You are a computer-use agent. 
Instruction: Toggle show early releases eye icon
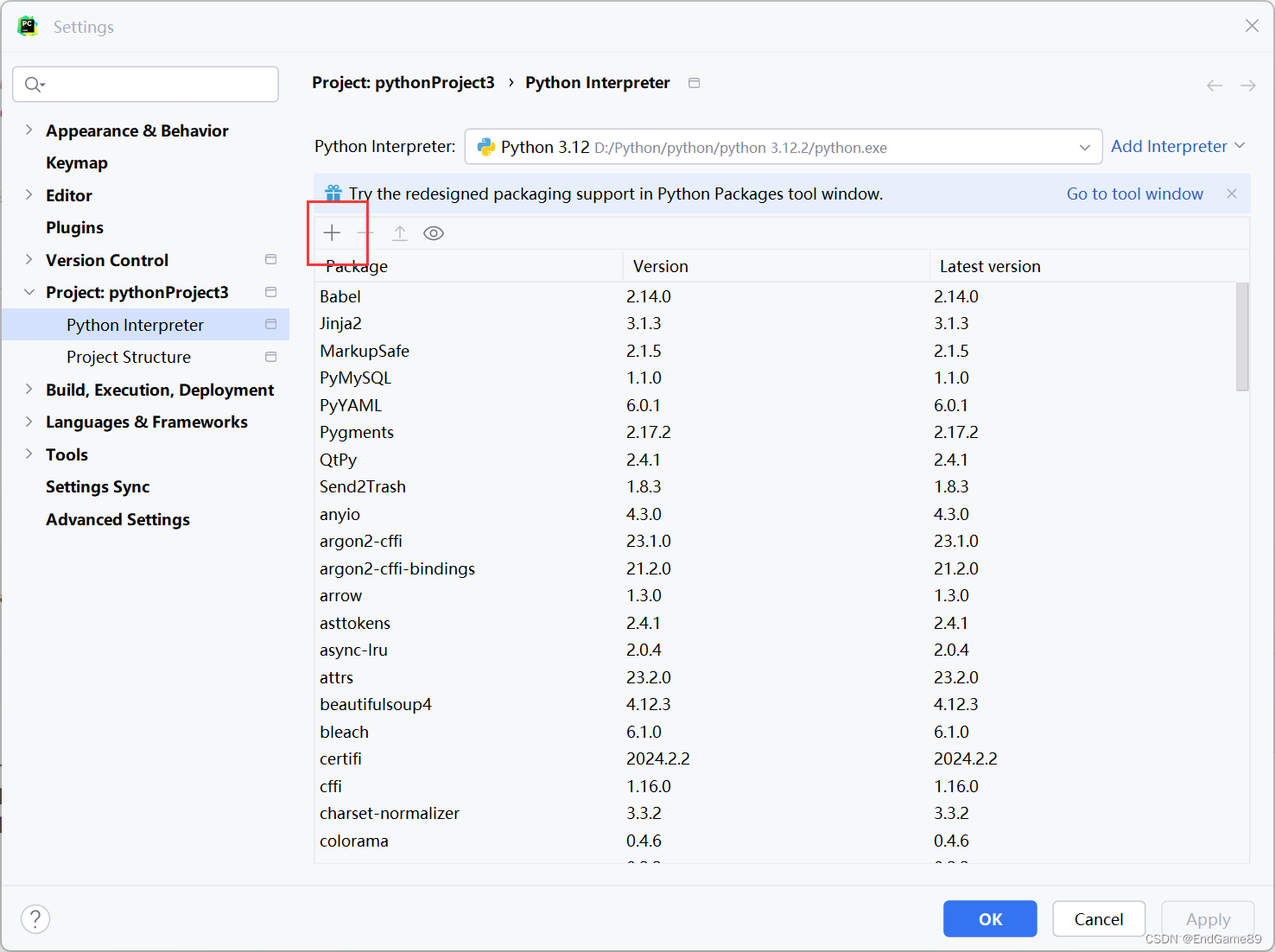434,232
